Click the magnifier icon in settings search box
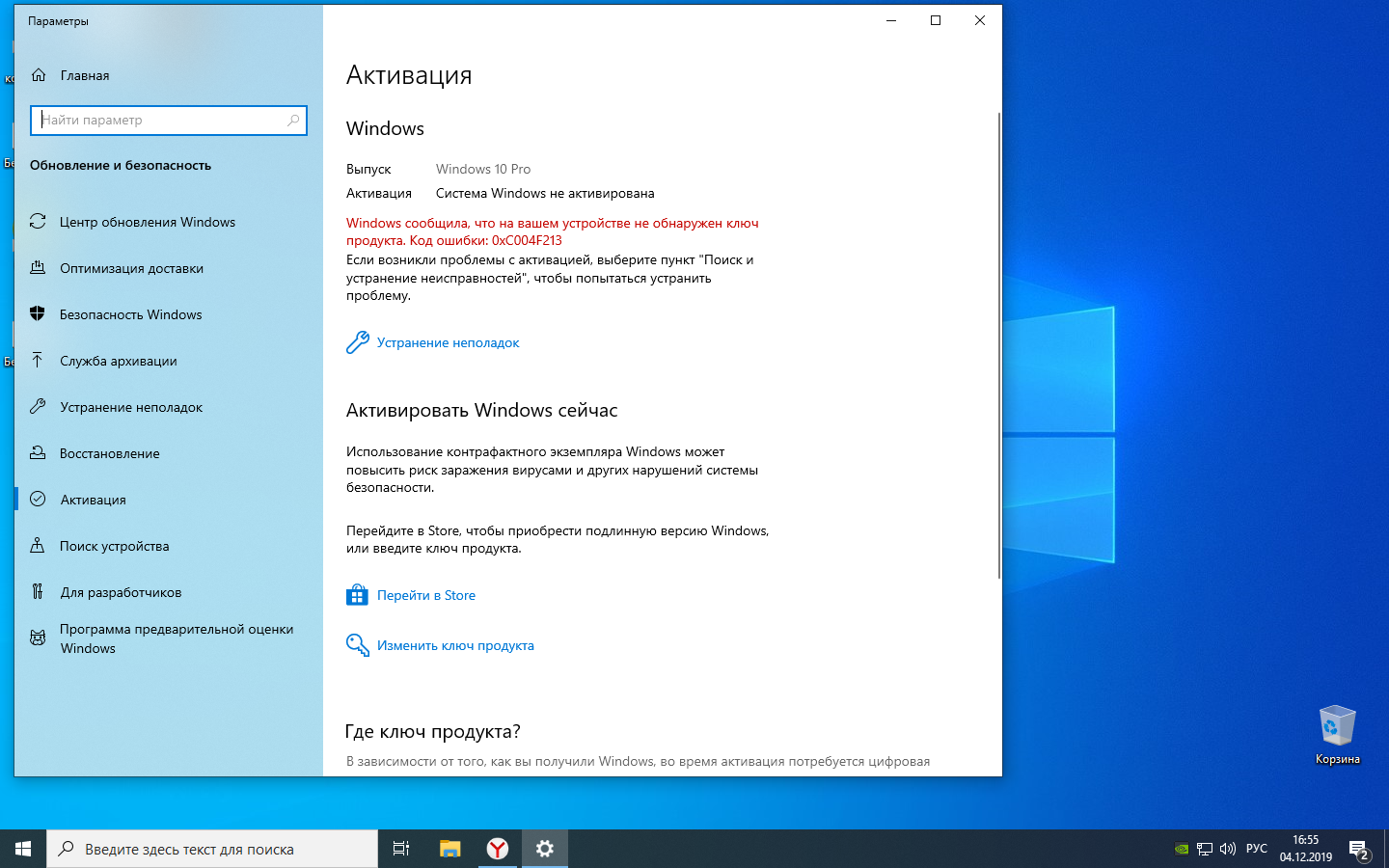Screen dimensions: 1389x868 click(x=293, y=121)
